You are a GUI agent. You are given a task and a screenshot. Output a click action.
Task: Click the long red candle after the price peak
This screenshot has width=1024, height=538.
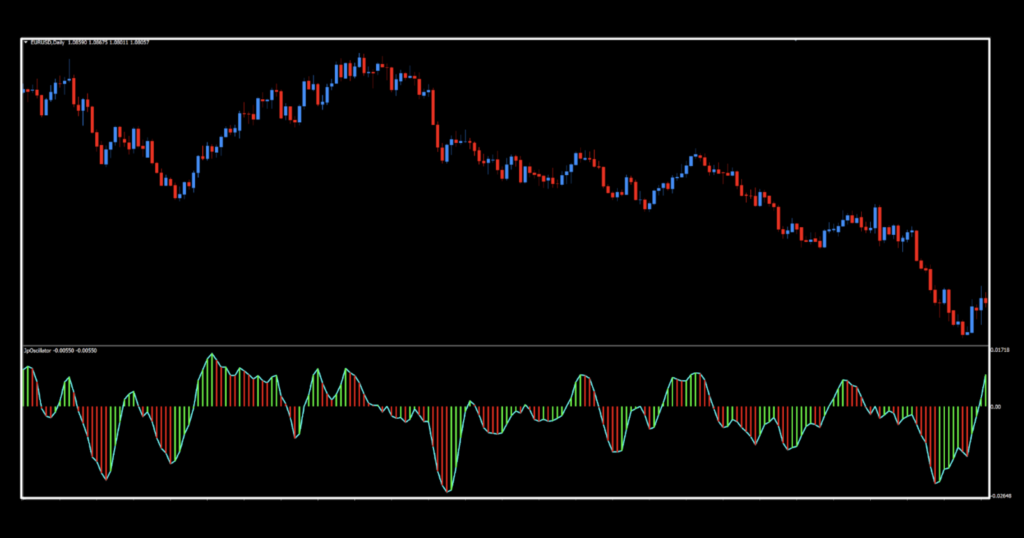434,106
